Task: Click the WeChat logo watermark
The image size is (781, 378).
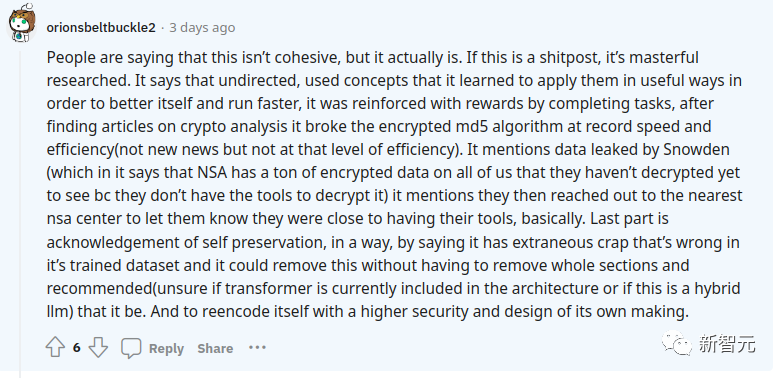Action: [x=677, y=343]
